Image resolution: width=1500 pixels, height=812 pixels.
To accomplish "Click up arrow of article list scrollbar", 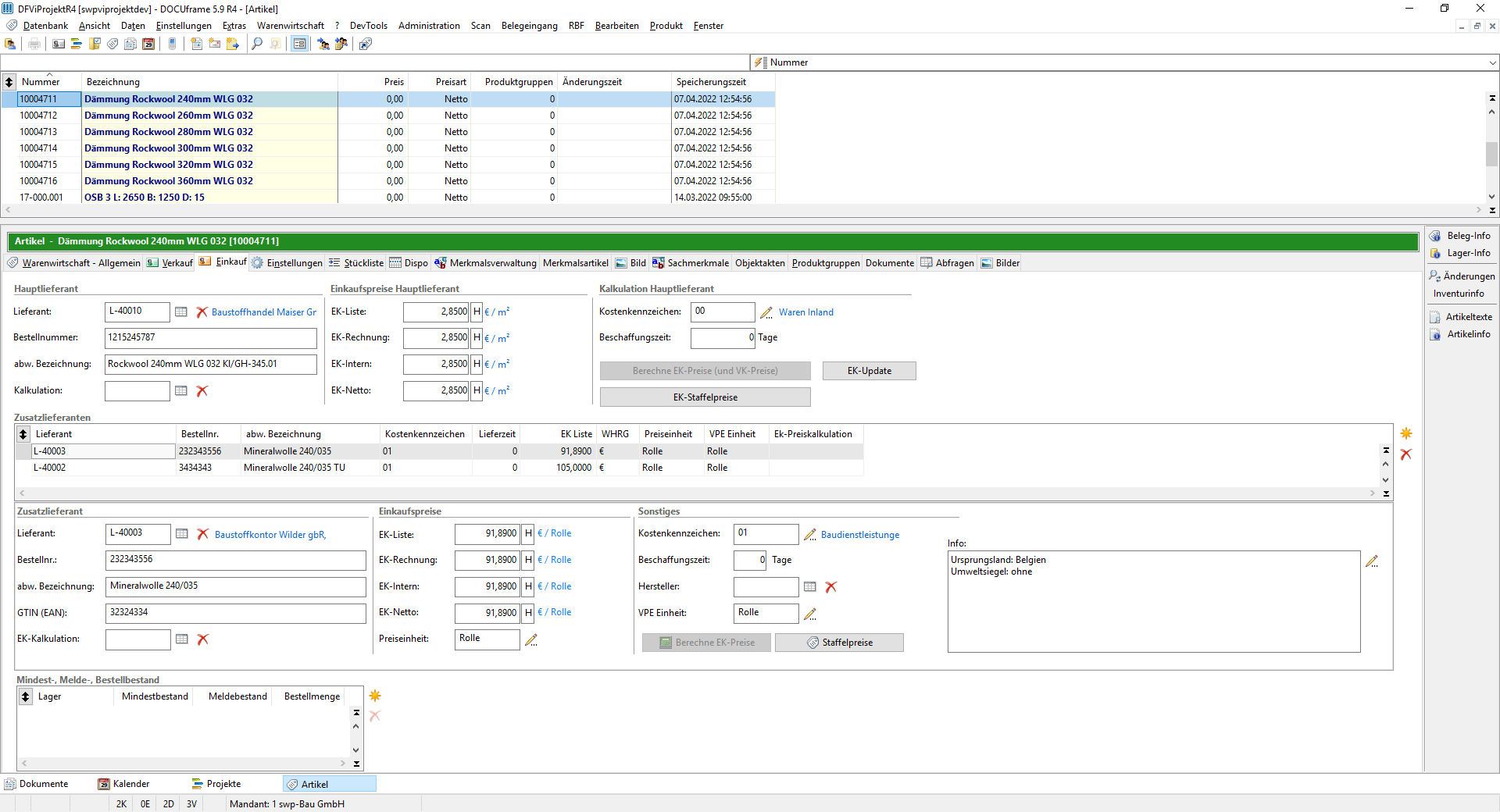I will (x=1491, y=112).
